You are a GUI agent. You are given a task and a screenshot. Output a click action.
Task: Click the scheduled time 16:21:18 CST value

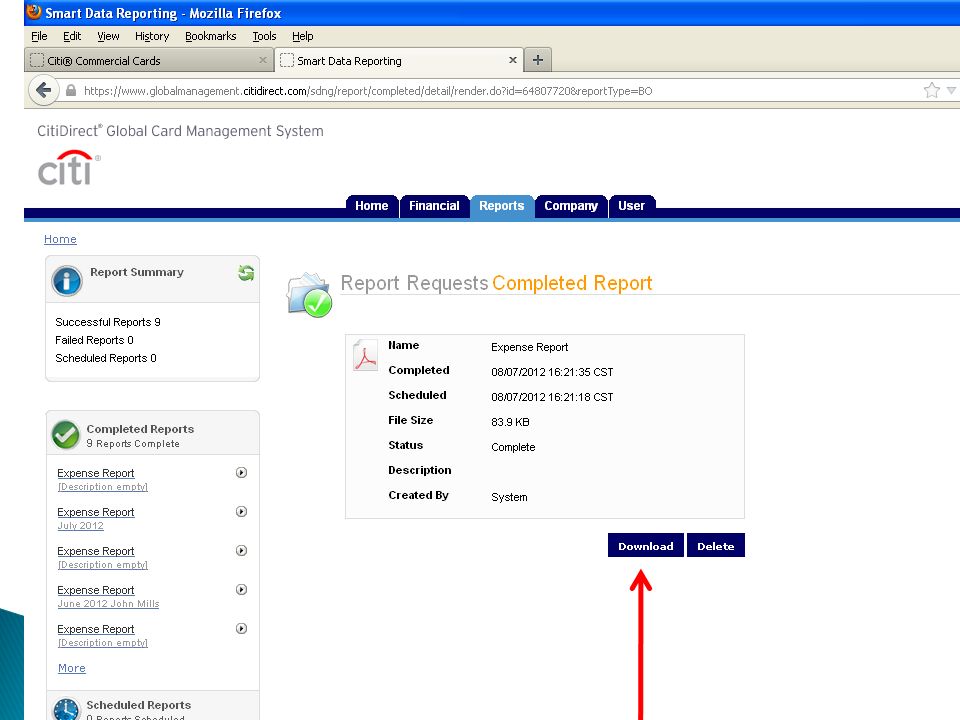[552, 397]
